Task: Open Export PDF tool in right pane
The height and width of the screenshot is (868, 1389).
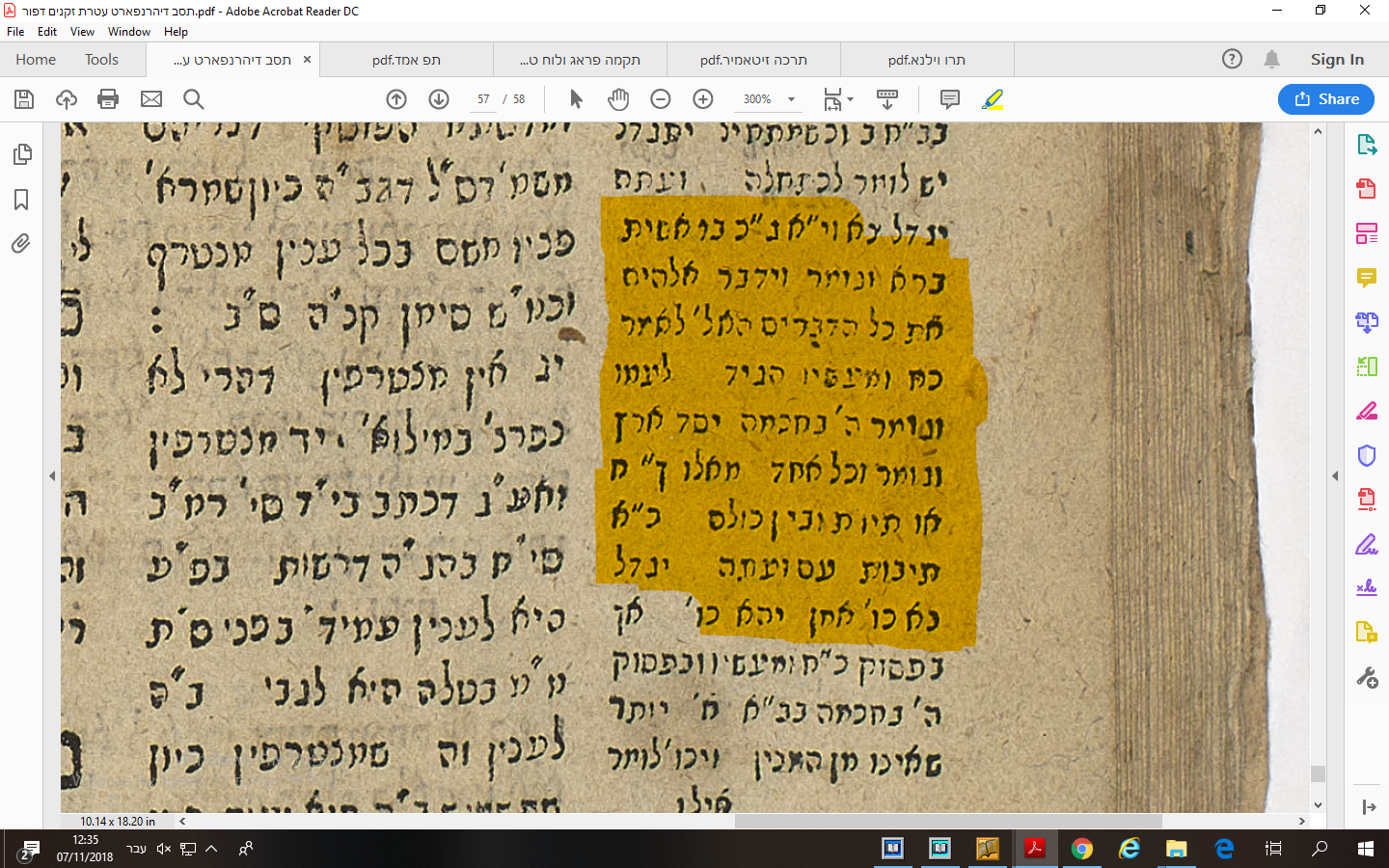Action: click(1367, 145)
